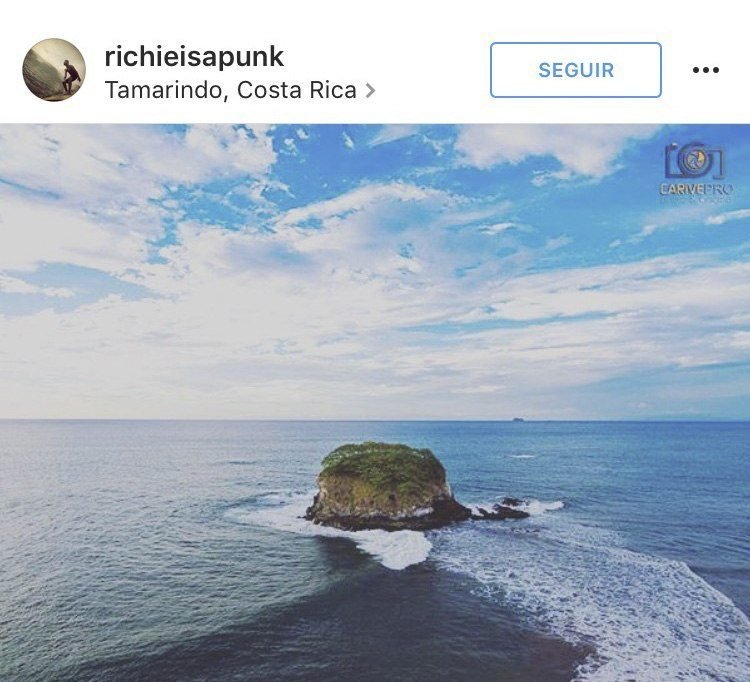Open the richieisapunk username link
Viewport: 750px width, 682px height.
coord(194,57)
